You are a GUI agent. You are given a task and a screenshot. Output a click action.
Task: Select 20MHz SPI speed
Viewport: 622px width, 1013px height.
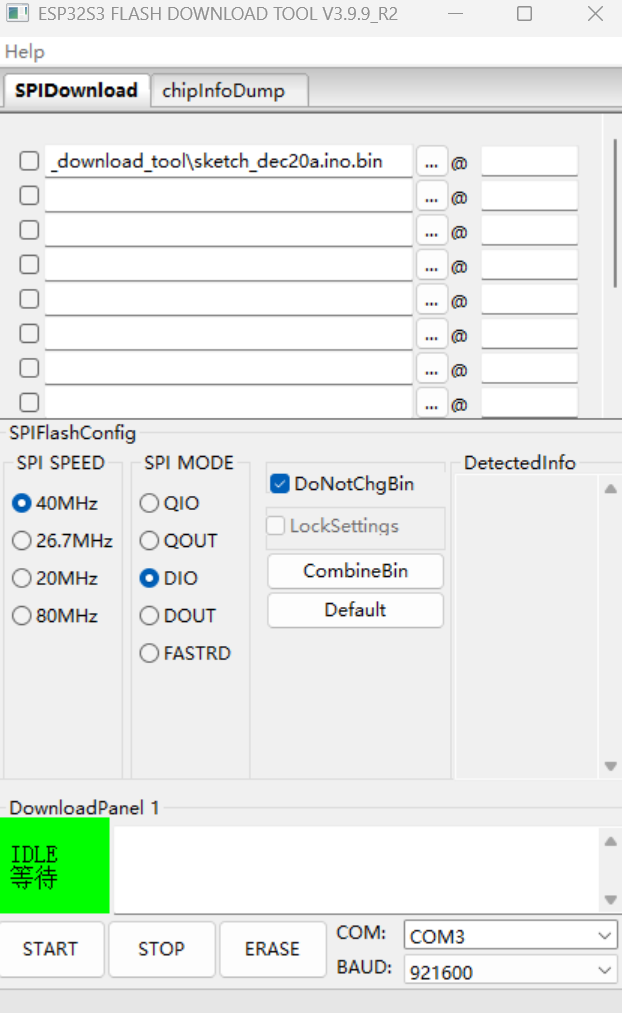(56, 578)
